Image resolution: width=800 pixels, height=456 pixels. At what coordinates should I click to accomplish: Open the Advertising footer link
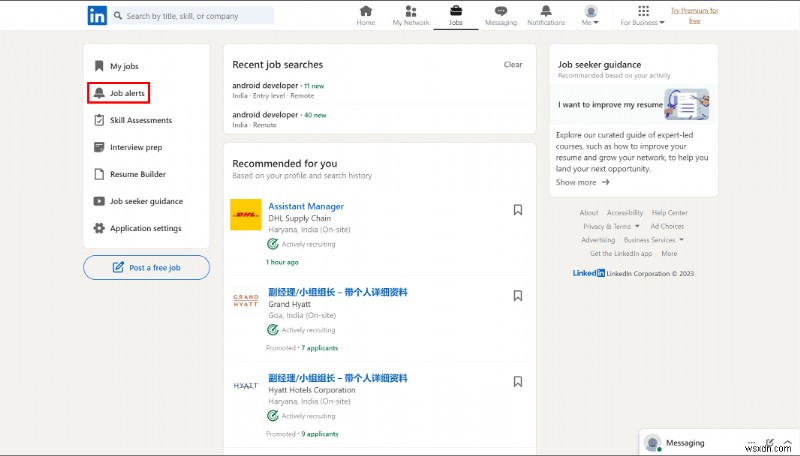coord(598,240)
